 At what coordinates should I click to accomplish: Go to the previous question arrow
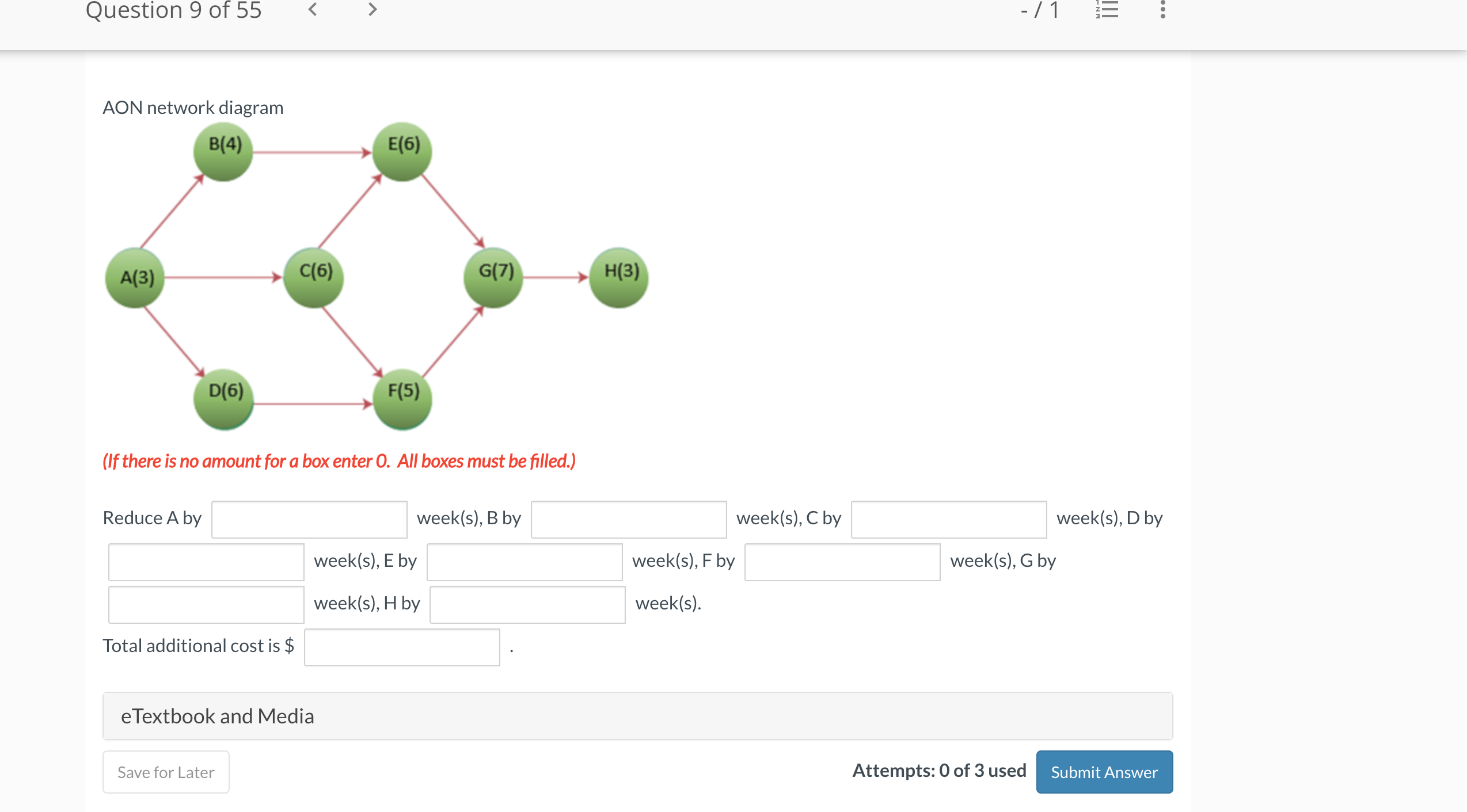pyautogui.click(x=313, y=9)
